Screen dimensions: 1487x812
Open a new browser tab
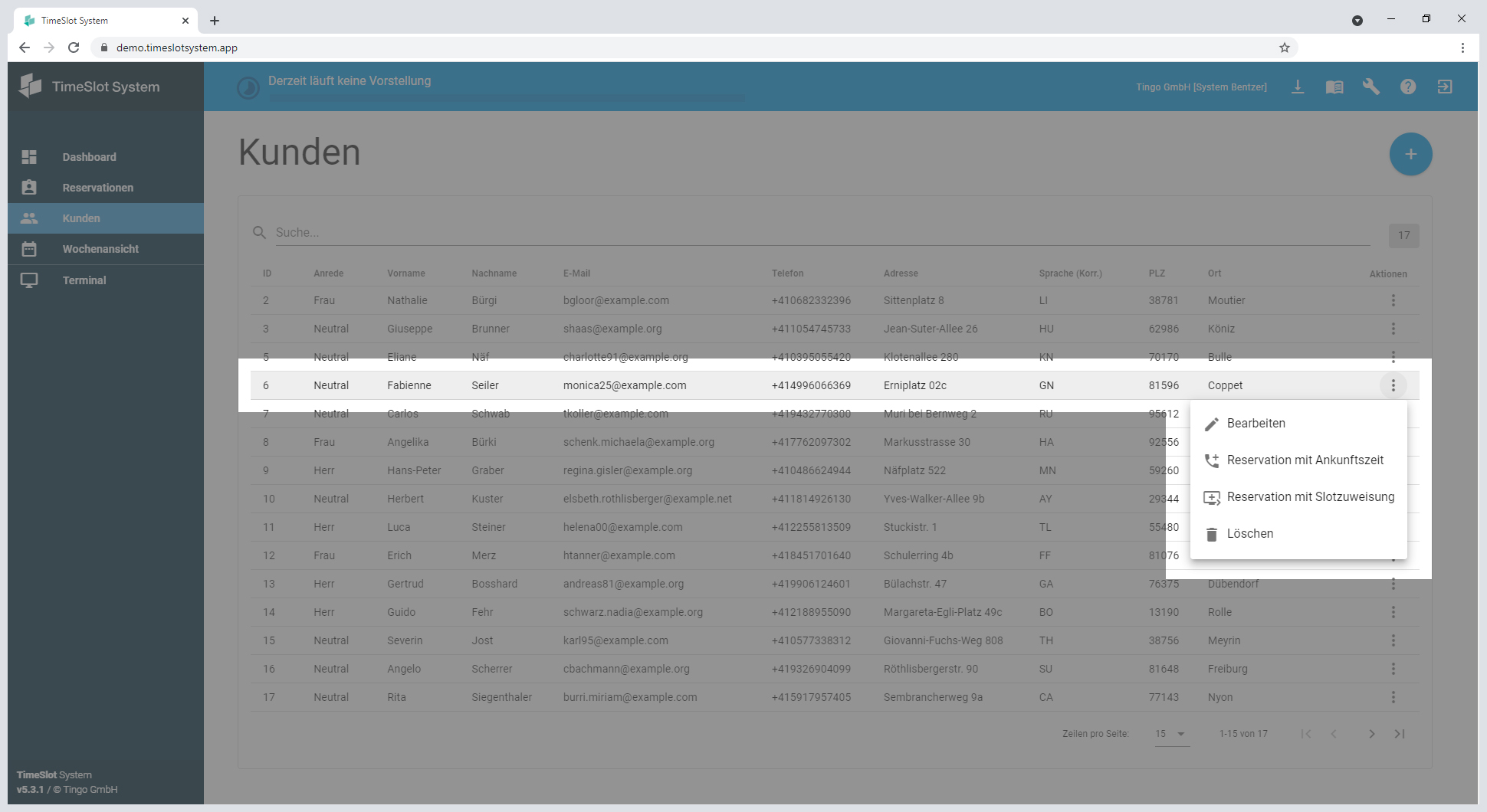[215, 21]
